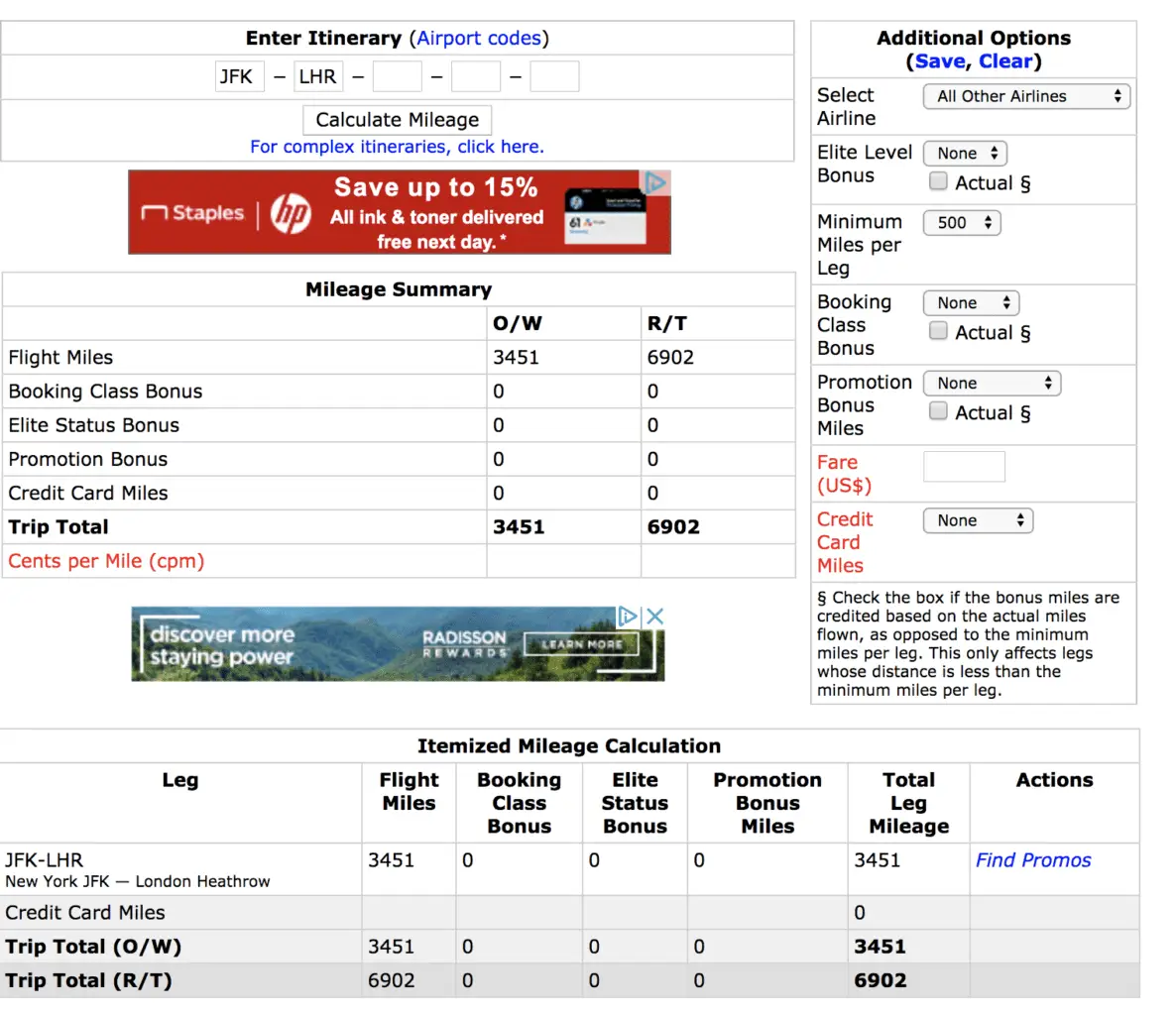Close the Radisson Rewards ad
Image resolution: width=1176 pixels, height=1015 pixels.
tap(654, 617)
